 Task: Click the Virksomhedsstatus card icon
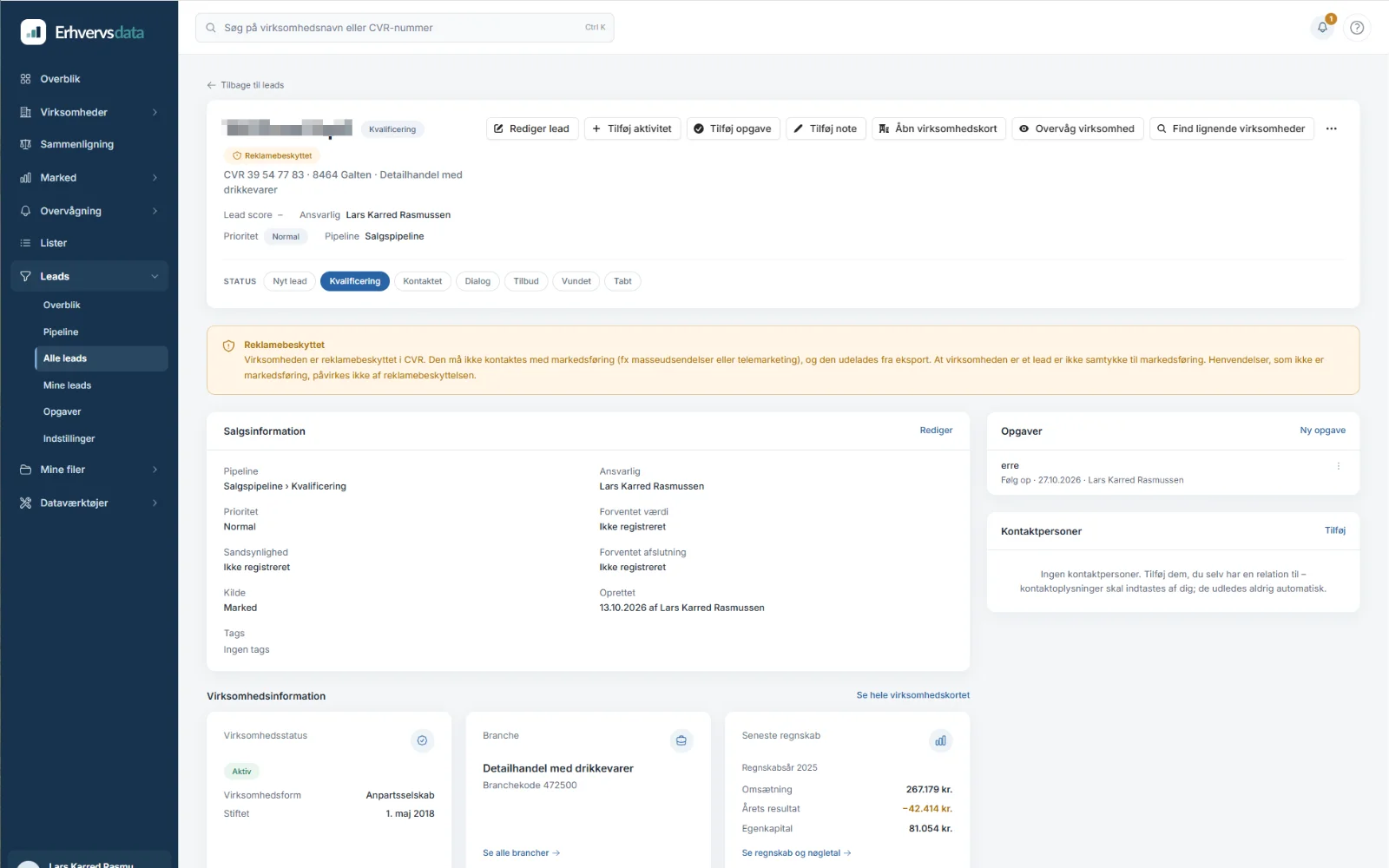tap(422, 740)
